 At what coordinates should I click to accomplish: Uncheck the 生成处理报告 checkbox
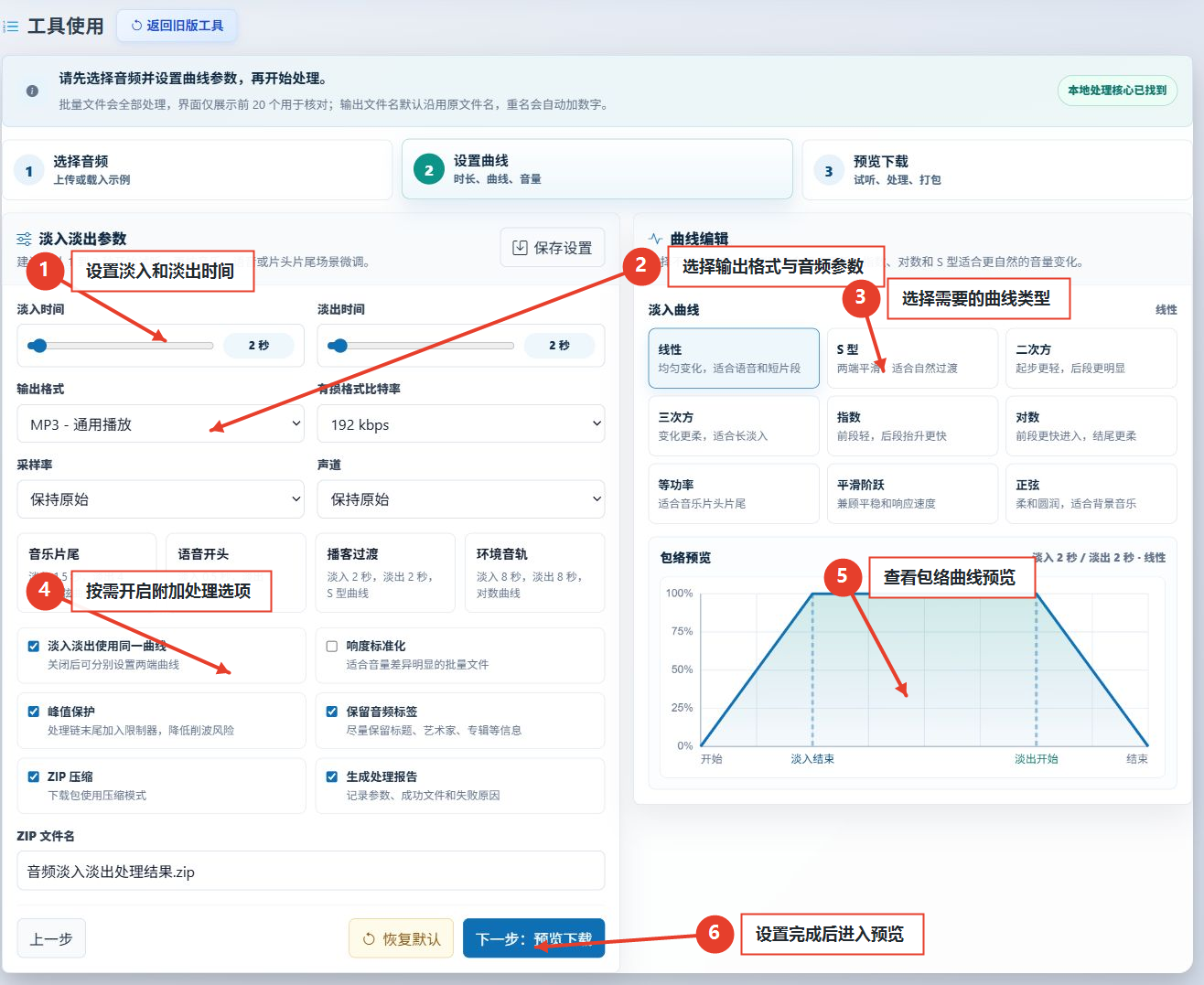332,776
